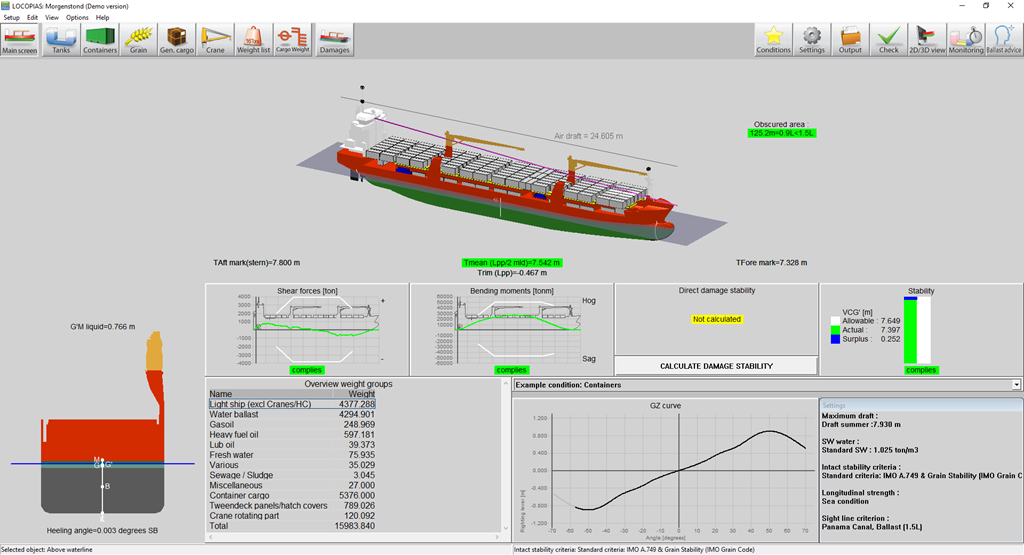Click the Cargo Weight toolbar icon
The height and width of the screenshot is (555, 1024).
291,40
